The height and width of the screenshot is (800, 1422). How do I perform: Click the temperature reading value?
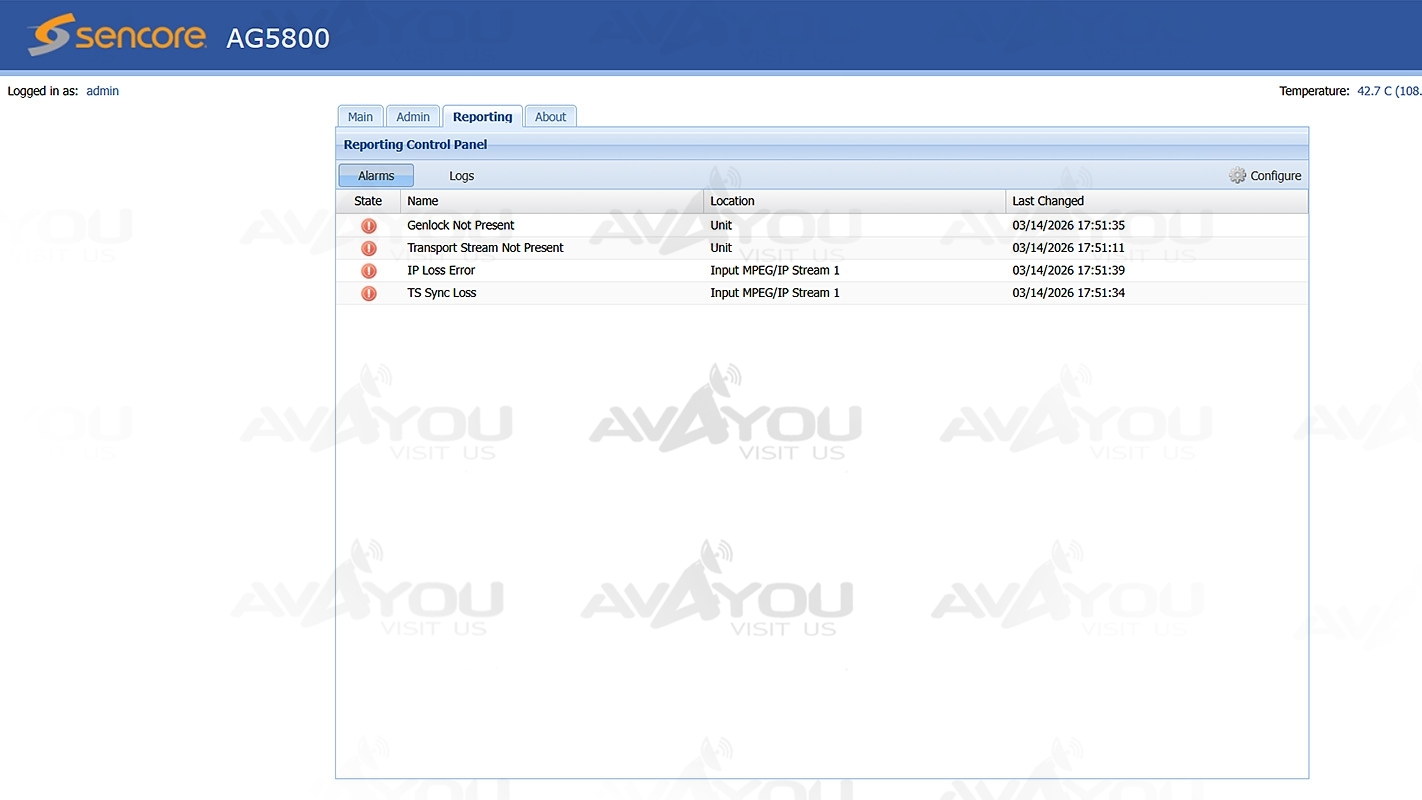tap(1388, 91)
